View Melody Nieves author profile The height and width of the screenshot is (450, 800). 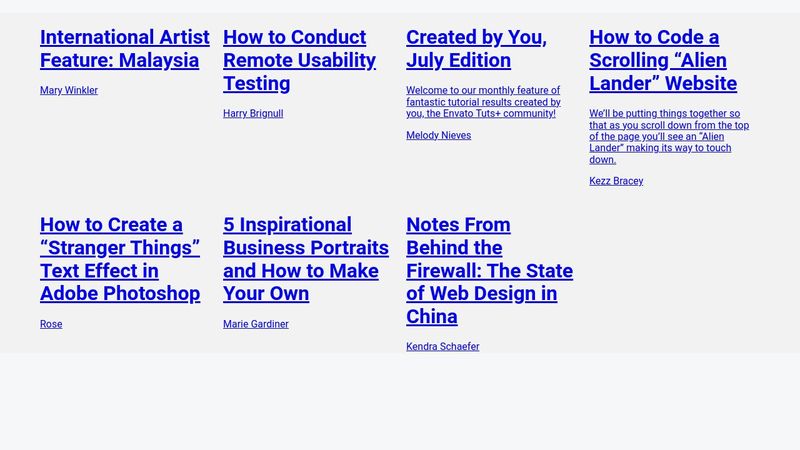point(438,136)
